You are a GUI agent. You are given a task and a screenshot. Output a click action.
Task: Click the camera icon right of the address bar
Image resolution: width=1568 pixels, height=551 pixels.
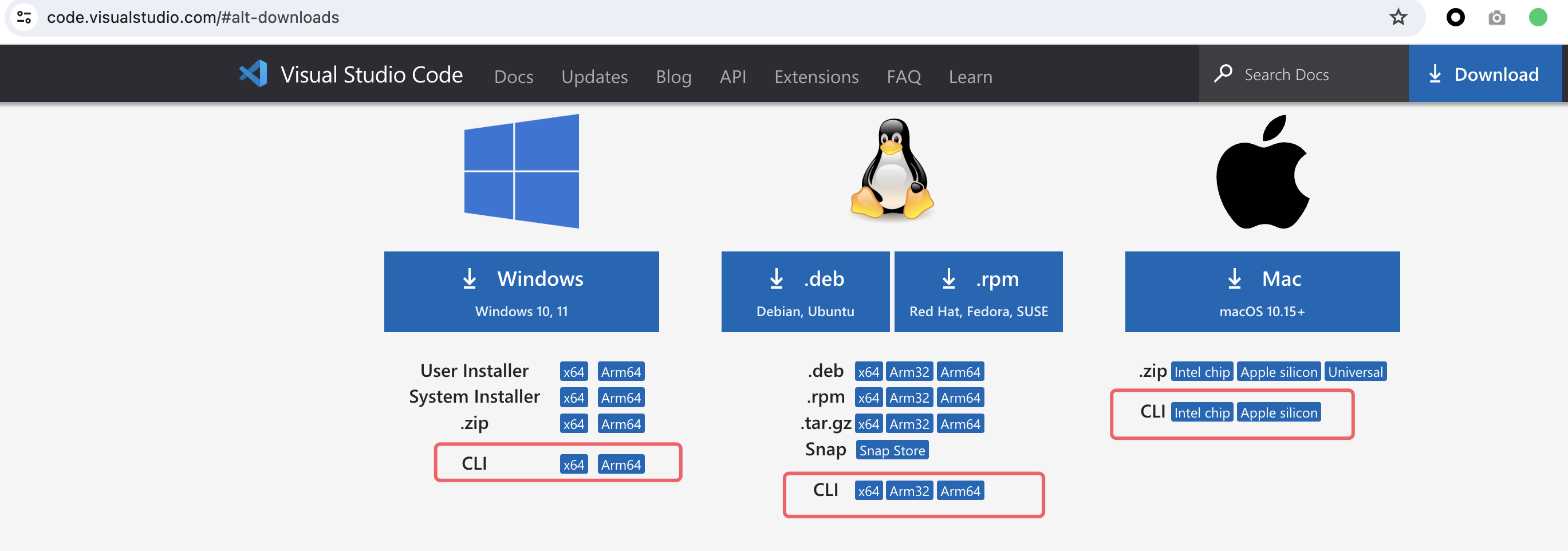[1498, 17]
